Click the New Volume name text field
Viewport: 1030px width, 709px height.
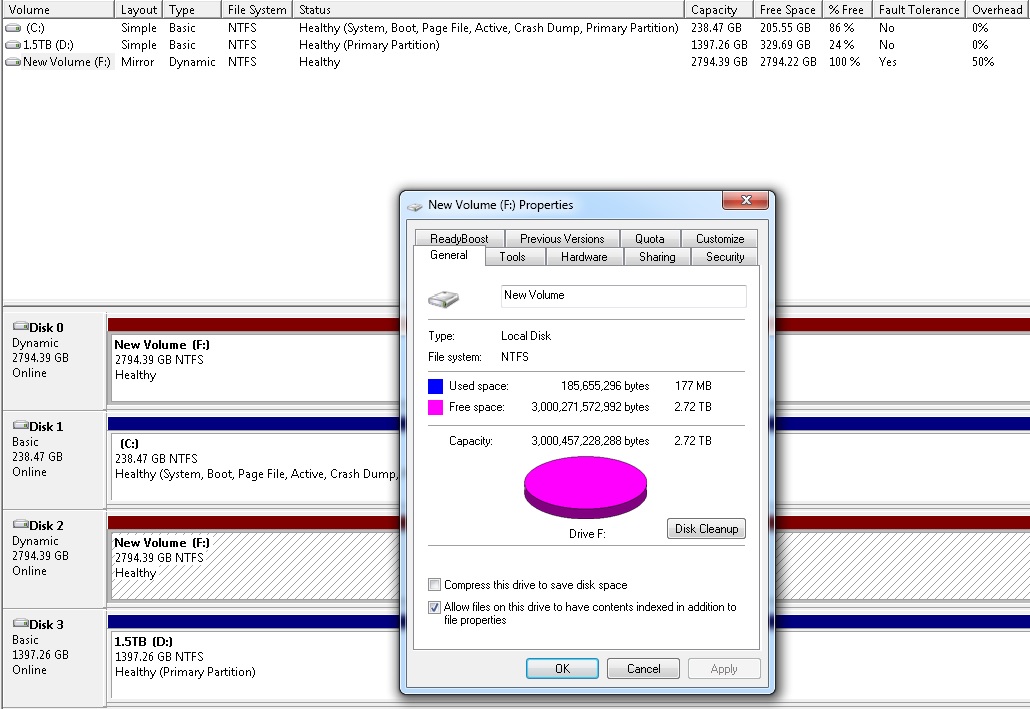coord(623,296)
